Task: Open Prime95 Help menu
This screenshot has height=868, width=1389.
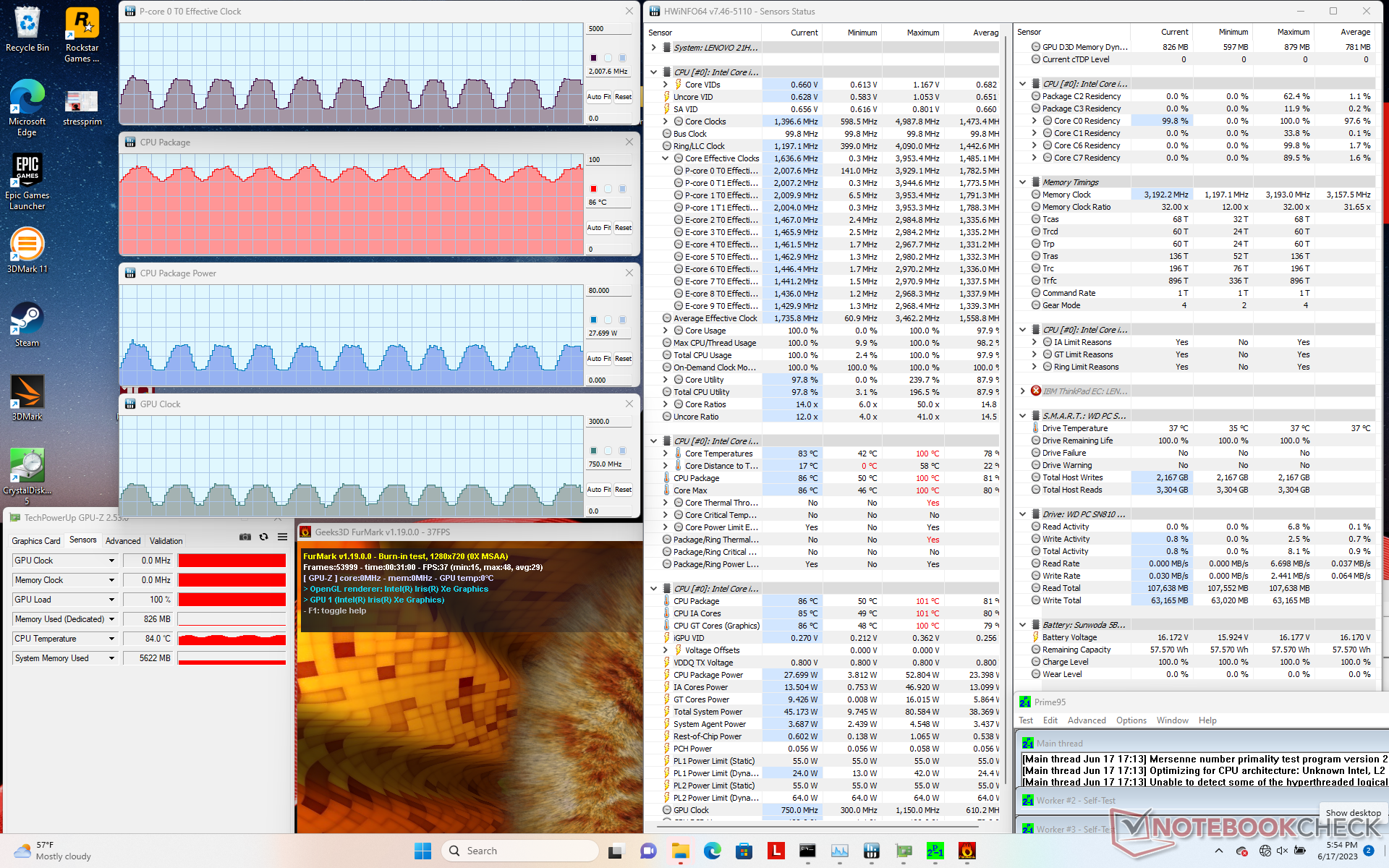Action: click(1207, 720)
